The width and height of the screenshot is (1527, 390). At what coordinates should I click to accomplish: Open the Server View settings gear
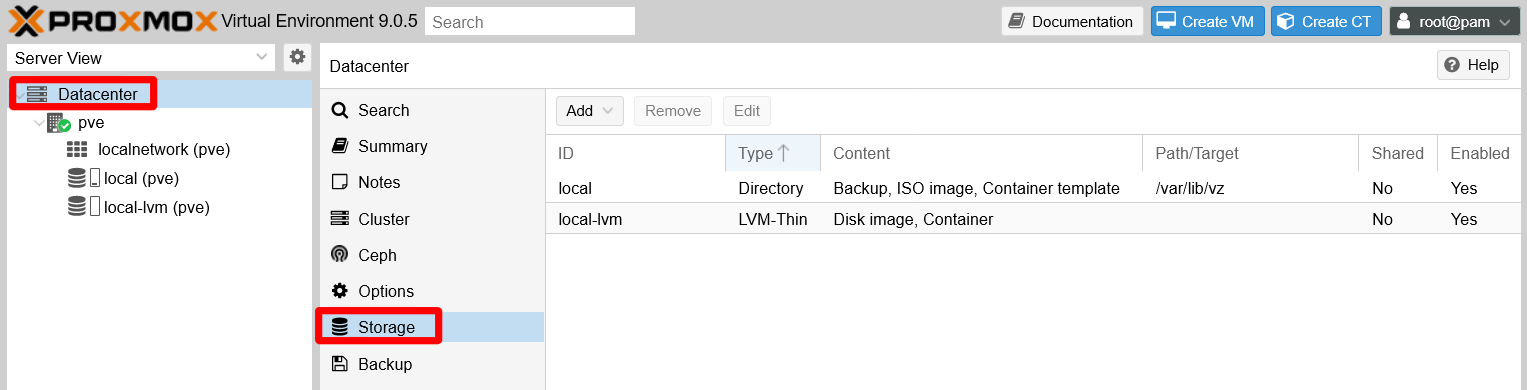(297, 57)
